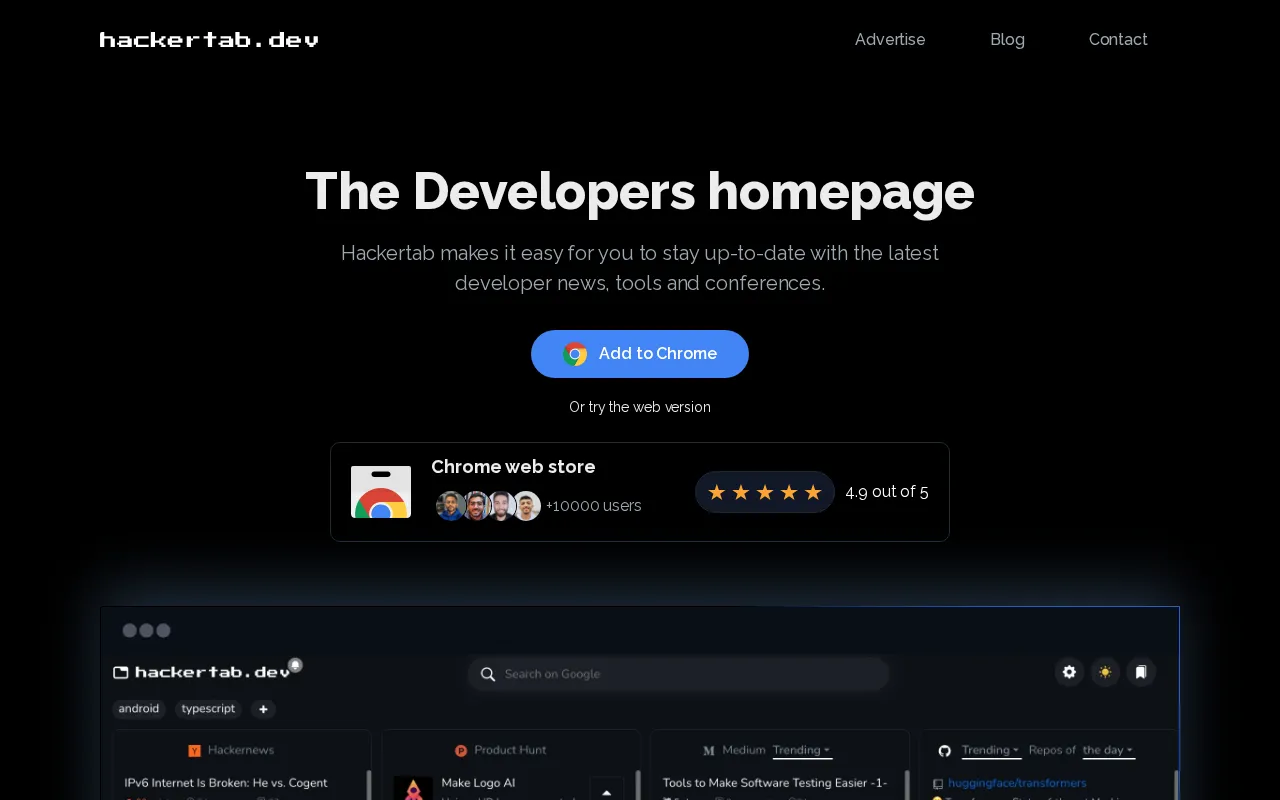
Task: Select the android tag chip
Action: click(x=139, y=709)
